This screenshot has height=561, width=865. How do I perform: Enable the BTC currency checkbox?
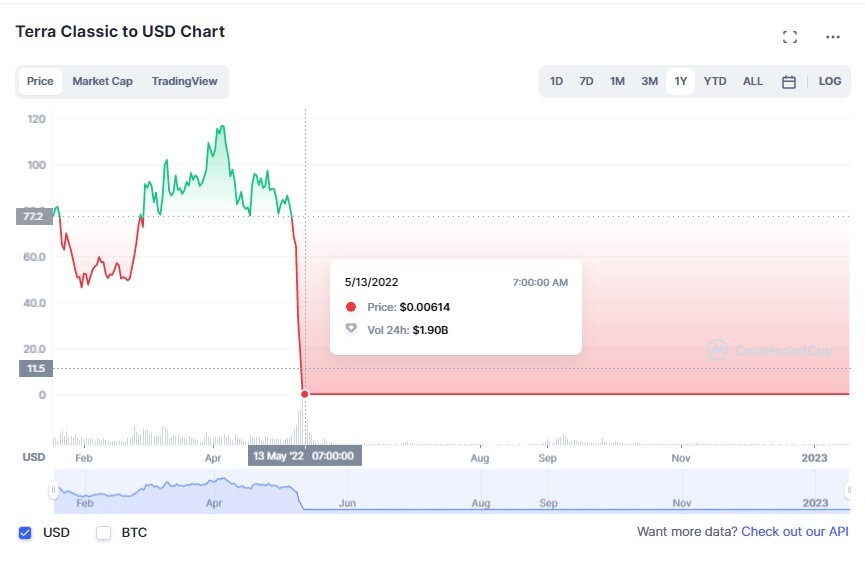point(103,533)
